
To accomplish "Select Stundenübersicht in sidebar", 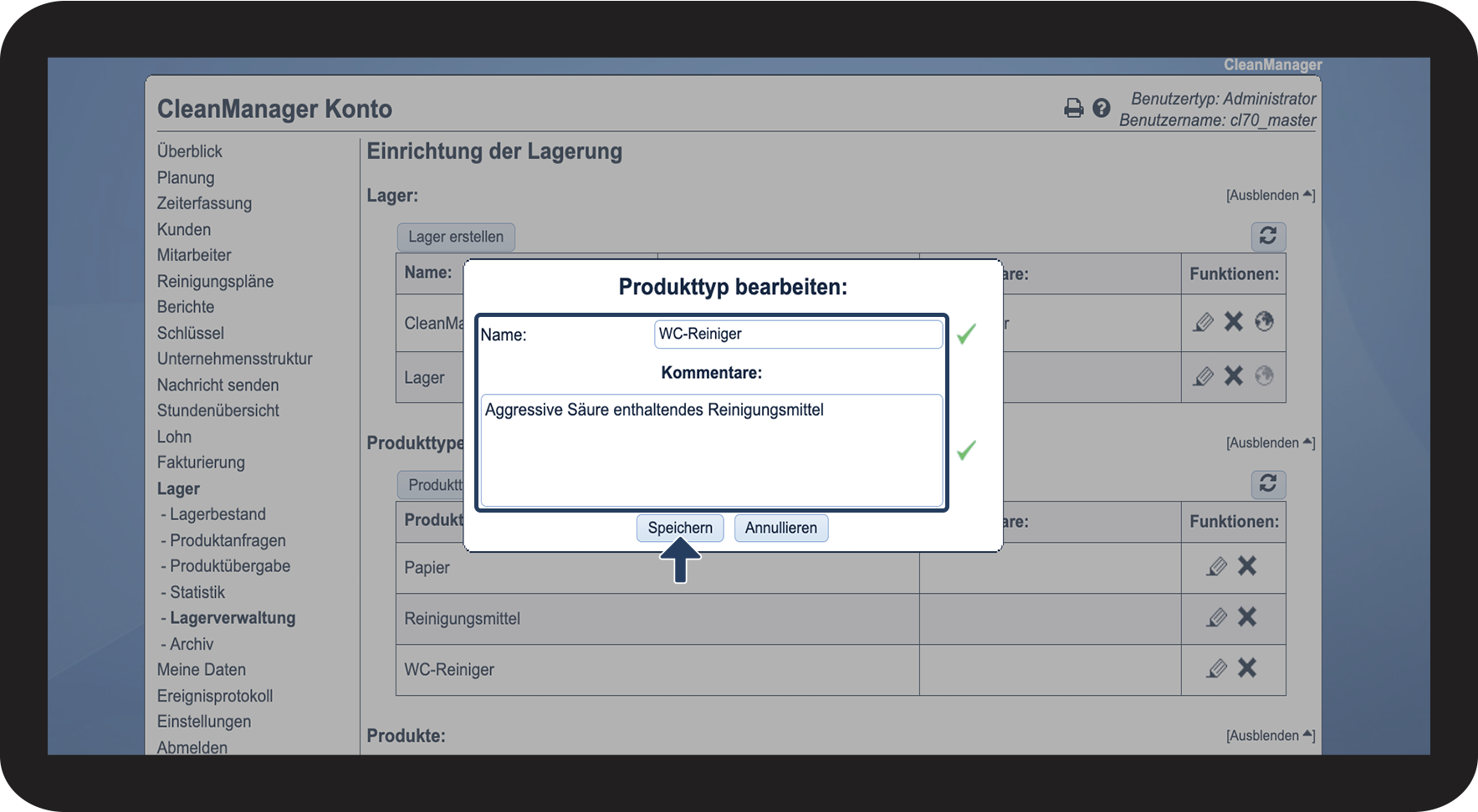I will tap(218, 411).
